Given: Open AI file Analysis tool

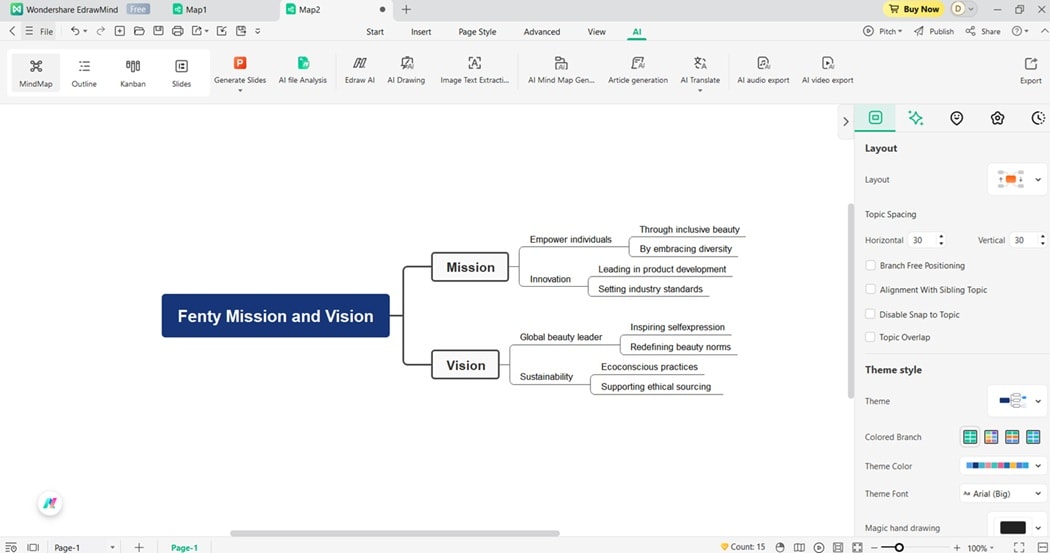Looking at the screenshot, I should [x=303, y=69].
